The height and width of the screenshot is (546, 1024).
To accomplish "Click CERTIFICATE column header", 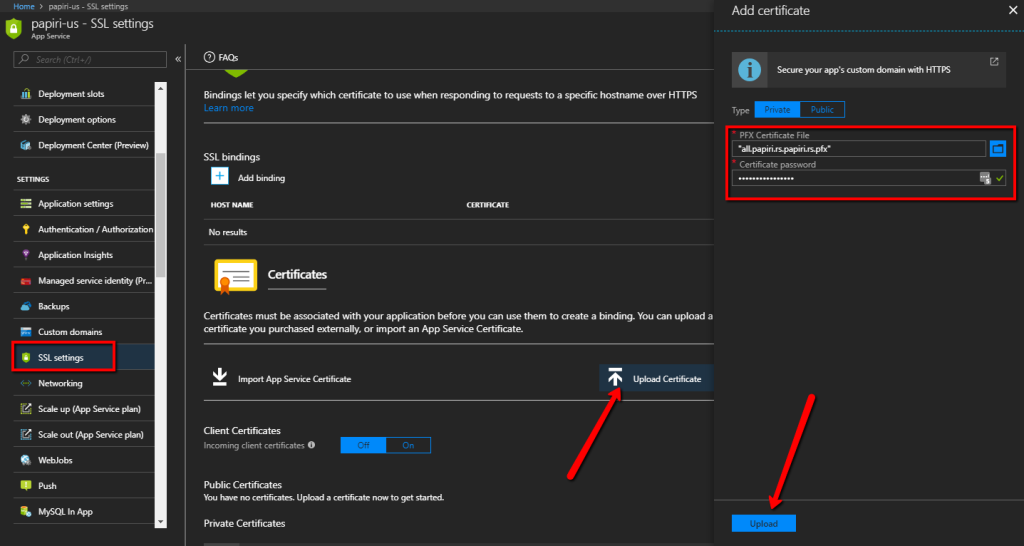I will click(x=487, y=205).
